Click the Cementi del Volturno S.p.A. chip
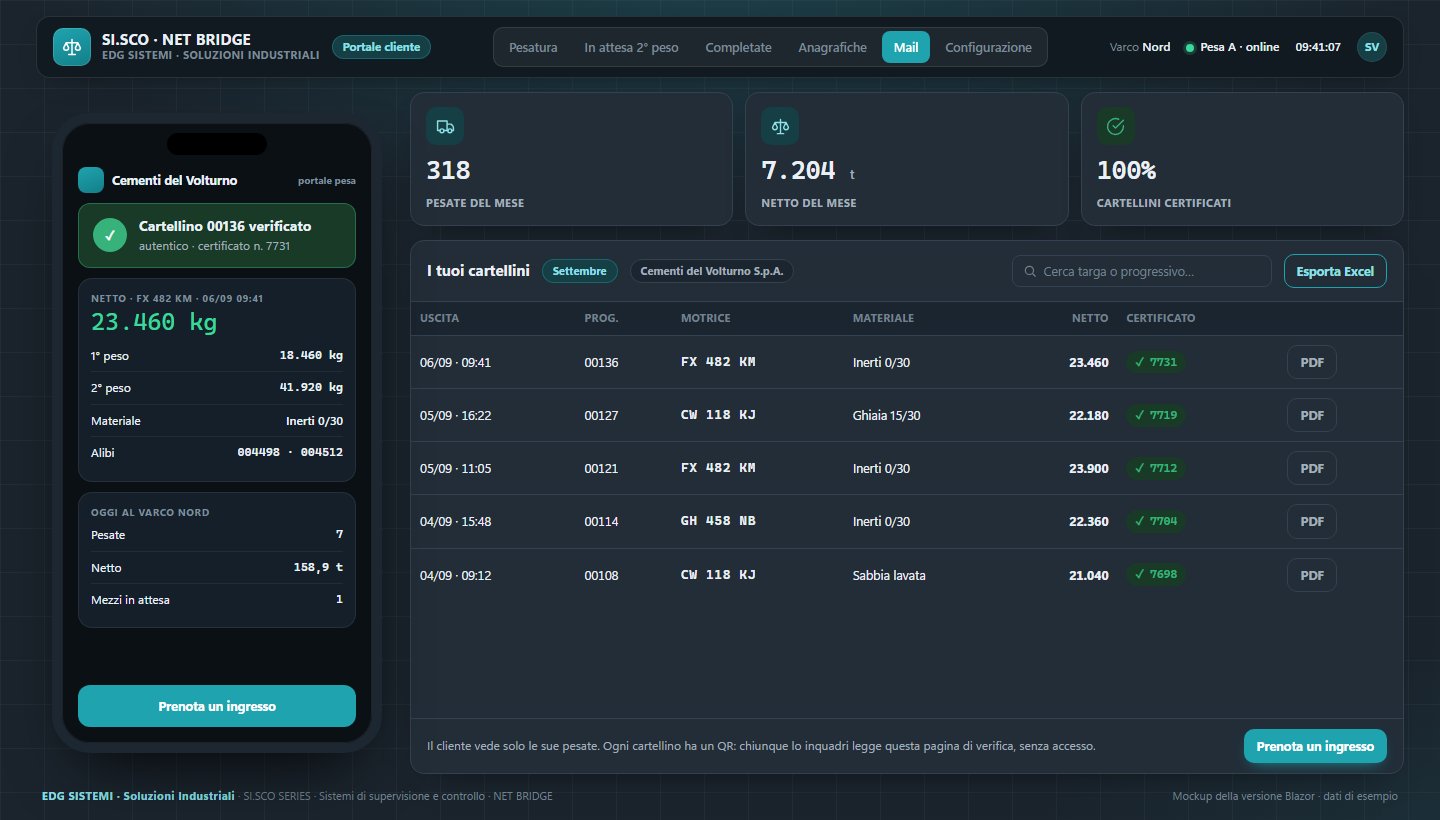 [712, 271]
